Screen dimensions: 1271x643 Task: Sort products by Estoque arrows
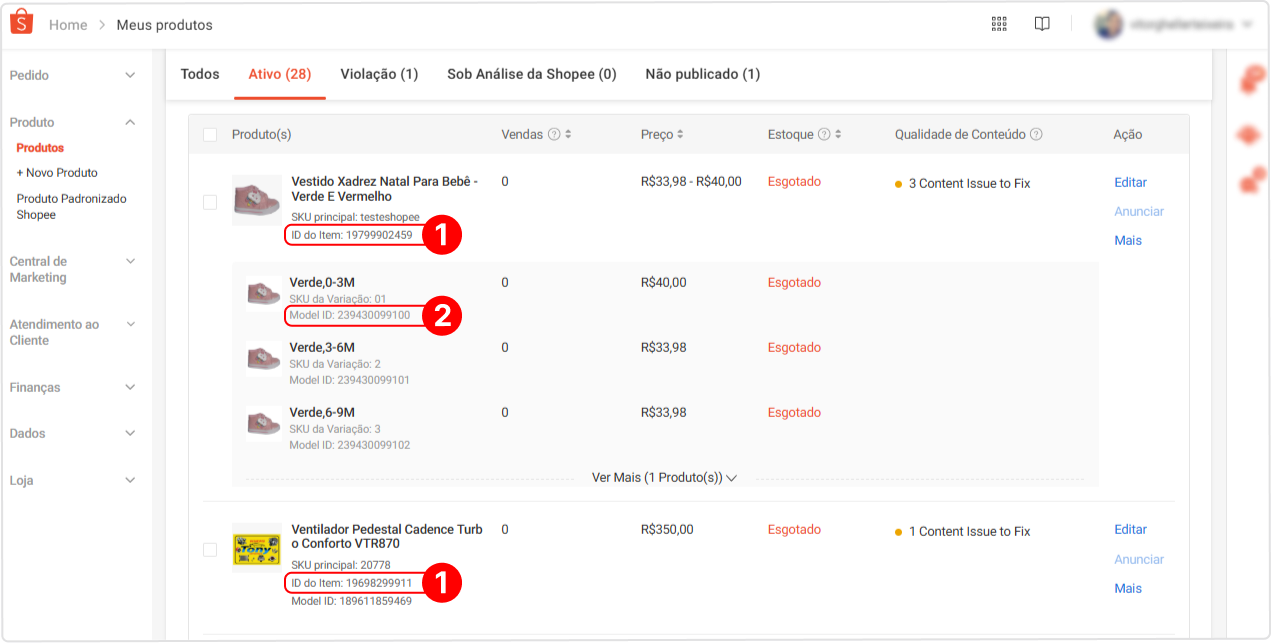[x=838, y=134]
